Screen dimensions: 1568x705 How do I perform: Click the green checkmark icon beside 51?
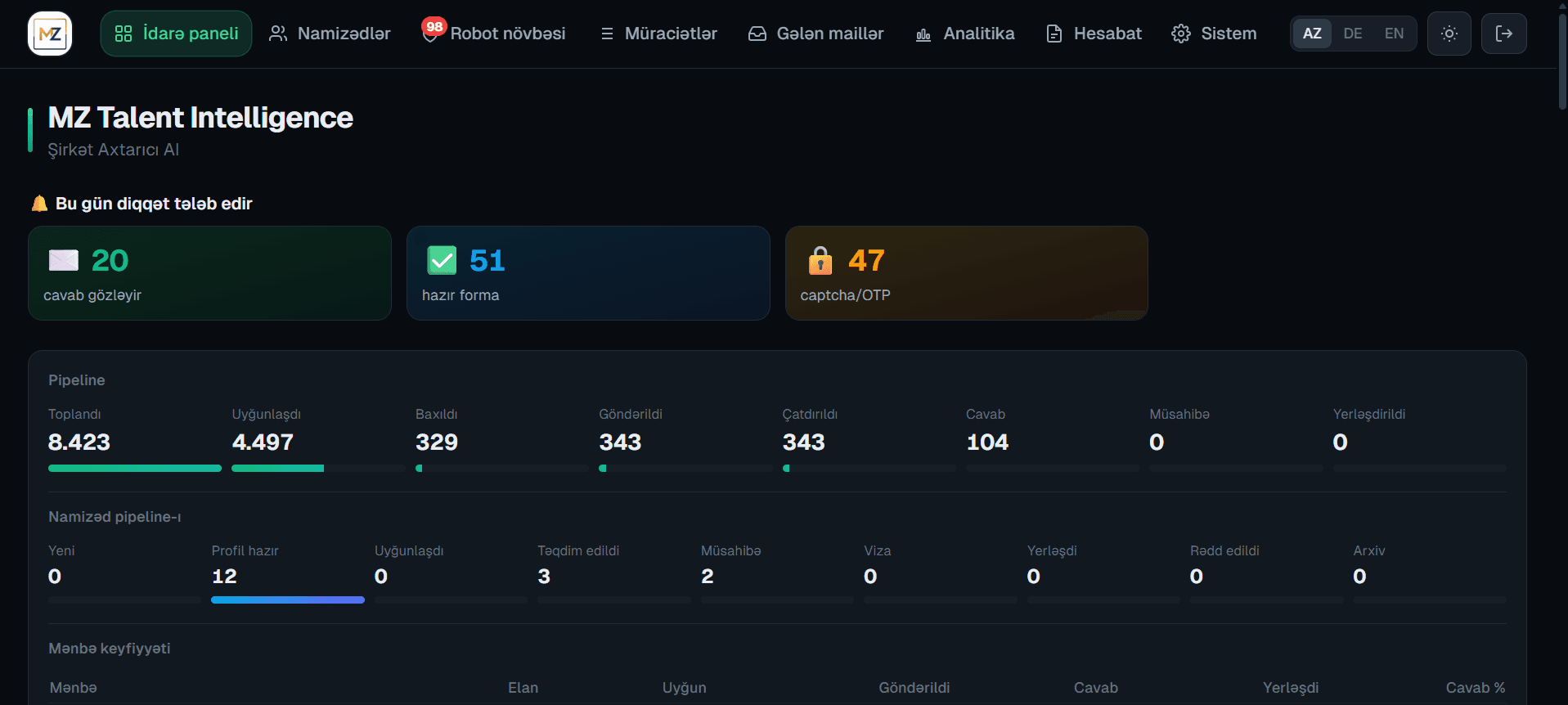[x=442, y=260]
